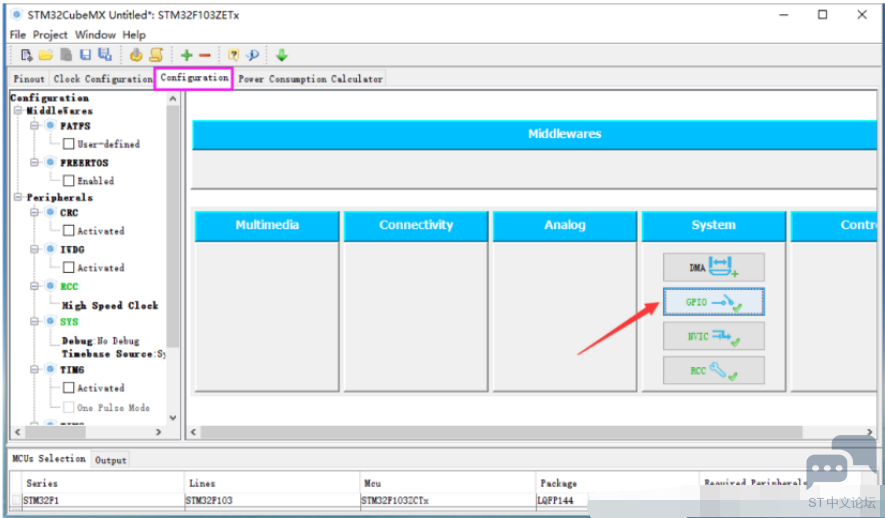
Task: Click the Analog category header
Action: point(565,225)
